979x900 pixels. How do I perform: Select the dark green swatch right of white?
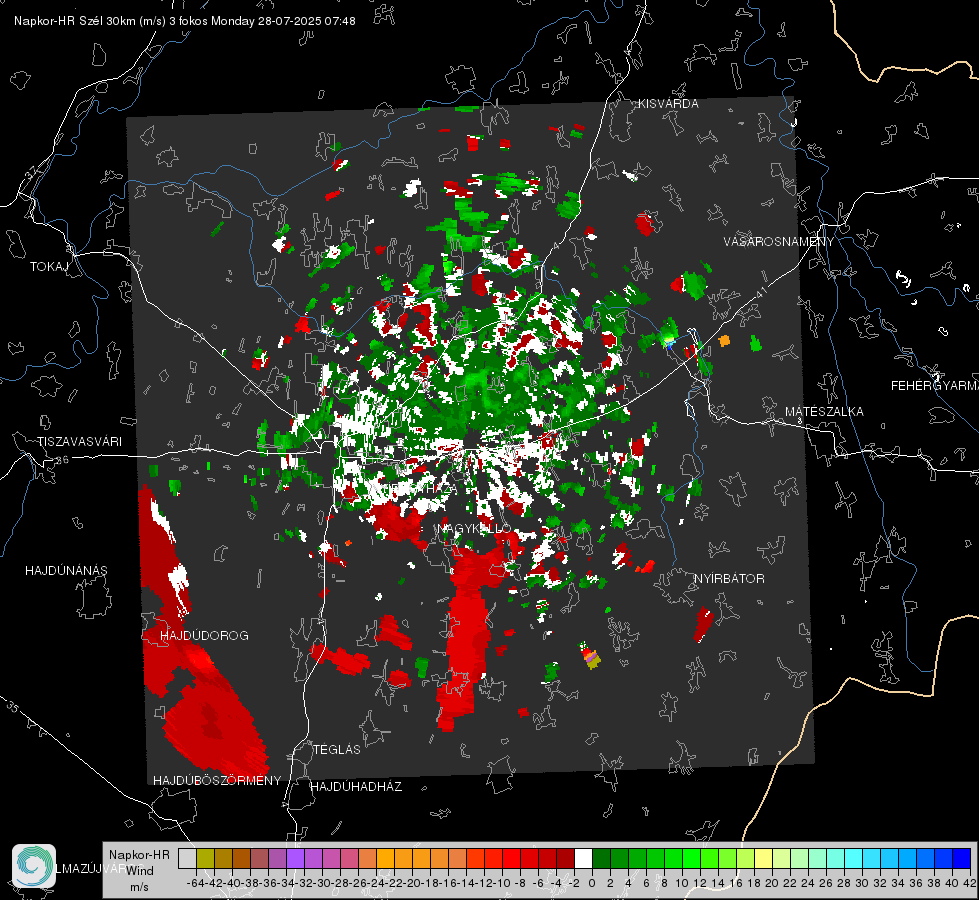(x=601, y=858)
